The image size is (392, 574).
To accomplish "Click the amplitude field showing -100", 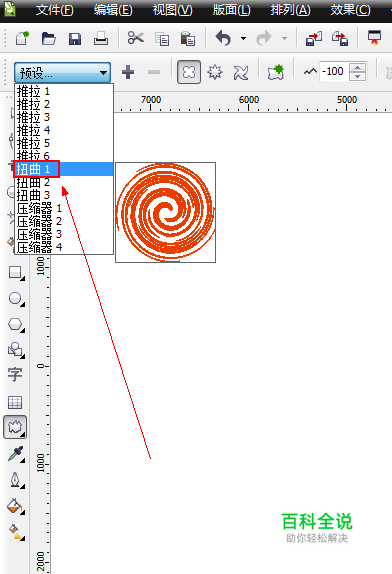I will 334,71.
